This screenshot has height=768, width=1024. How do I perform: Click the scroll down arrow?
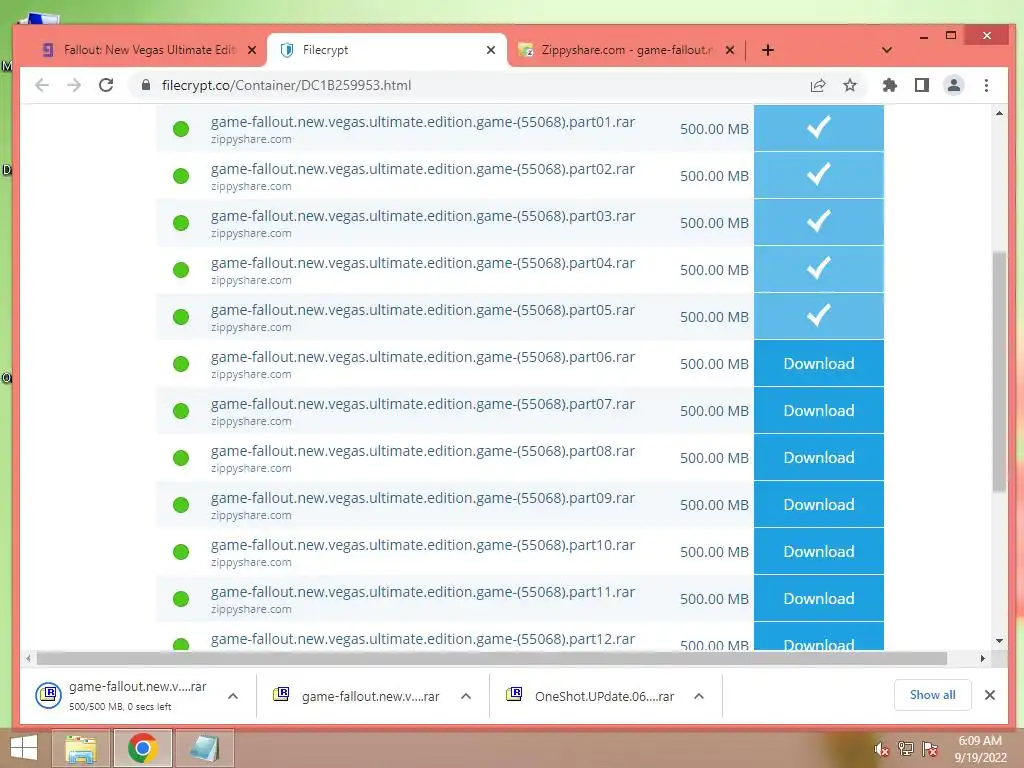pyautogui.click(x=999, y=641)
